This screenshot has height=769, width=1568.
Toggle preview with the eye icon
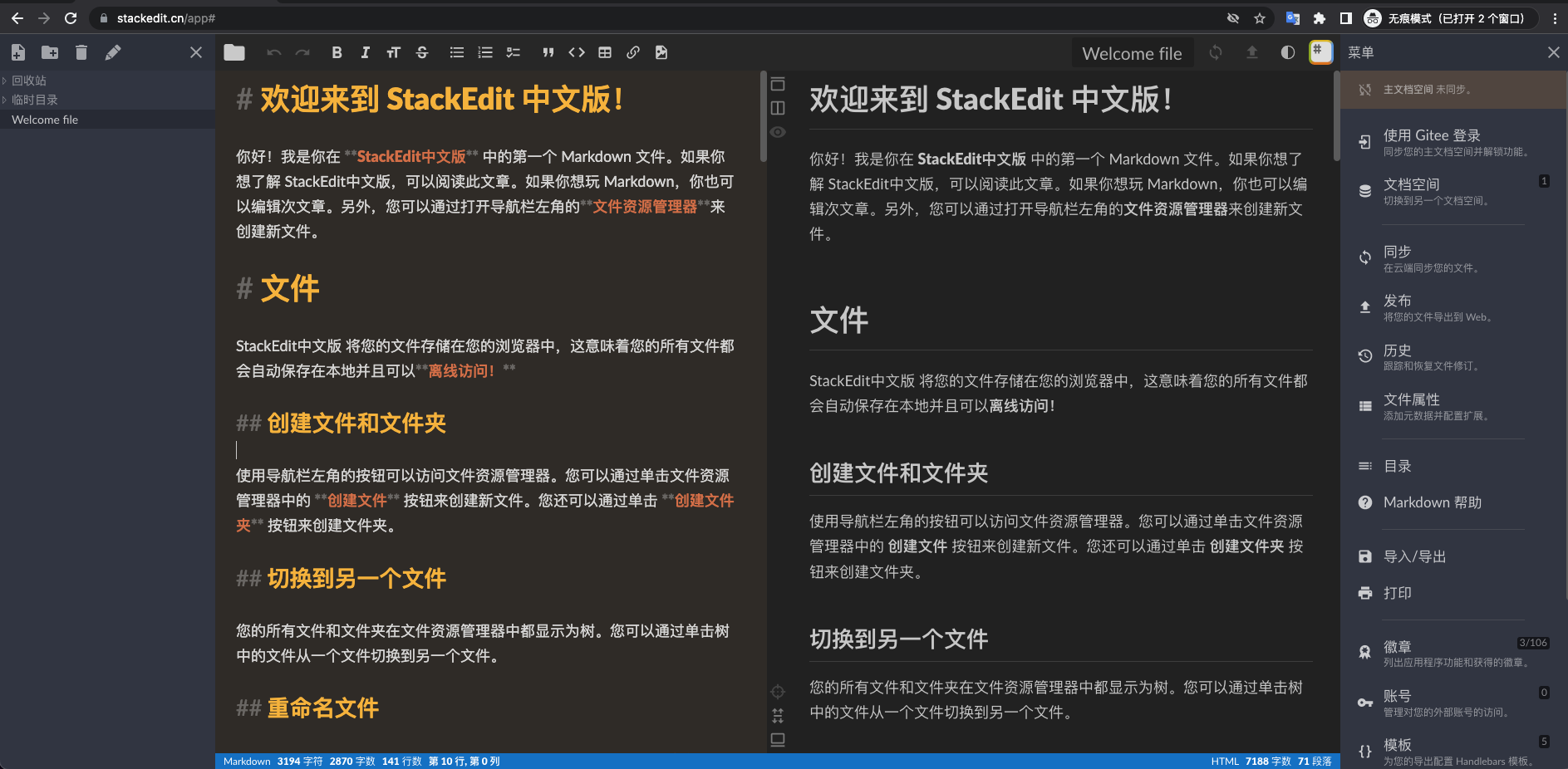coord(778,131)
